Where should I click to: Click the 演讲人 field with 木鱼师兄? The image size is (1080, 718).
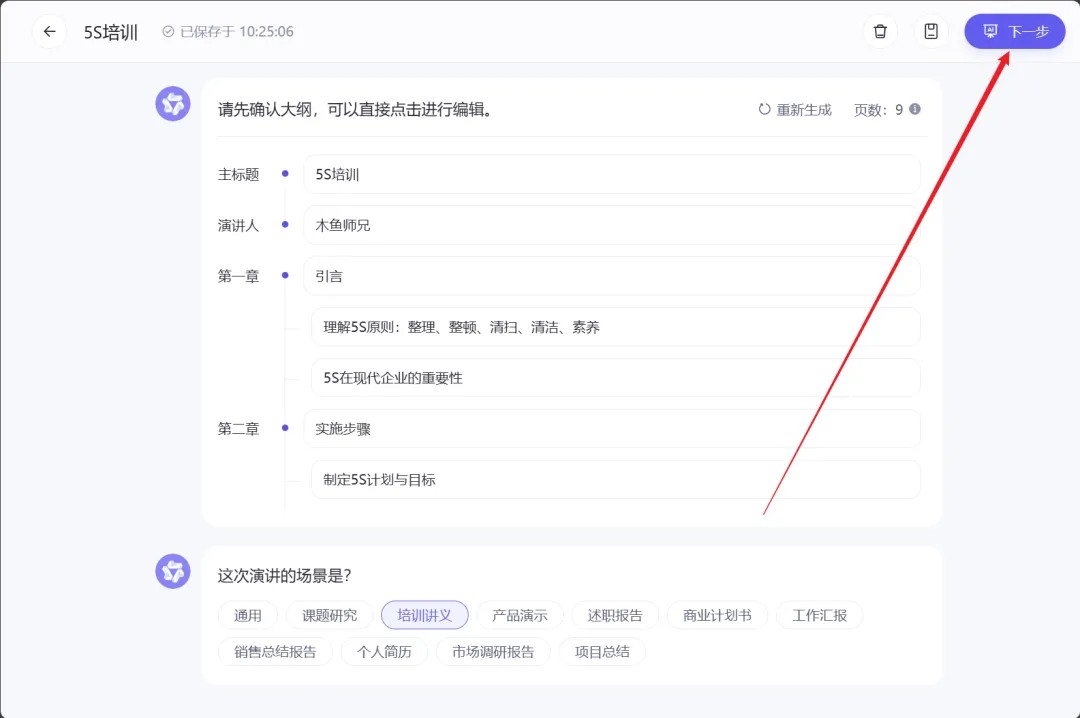611,225
